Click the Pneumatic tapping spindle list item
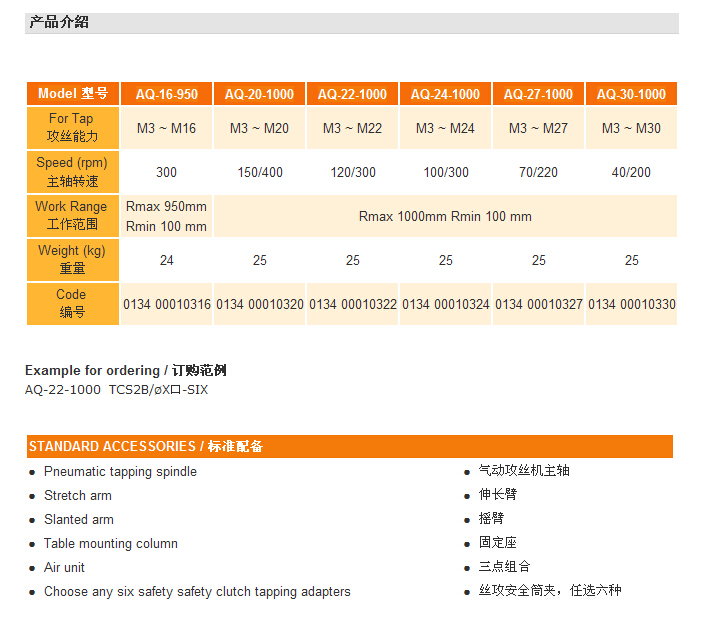This screenshot has width=710, height=633. [120, 472]
